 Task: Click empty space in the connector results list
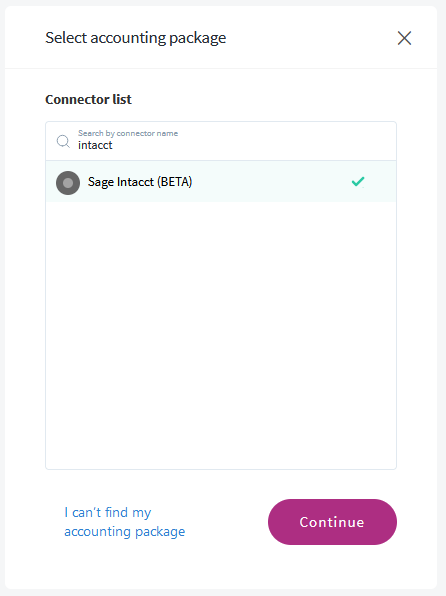point(221,334)
